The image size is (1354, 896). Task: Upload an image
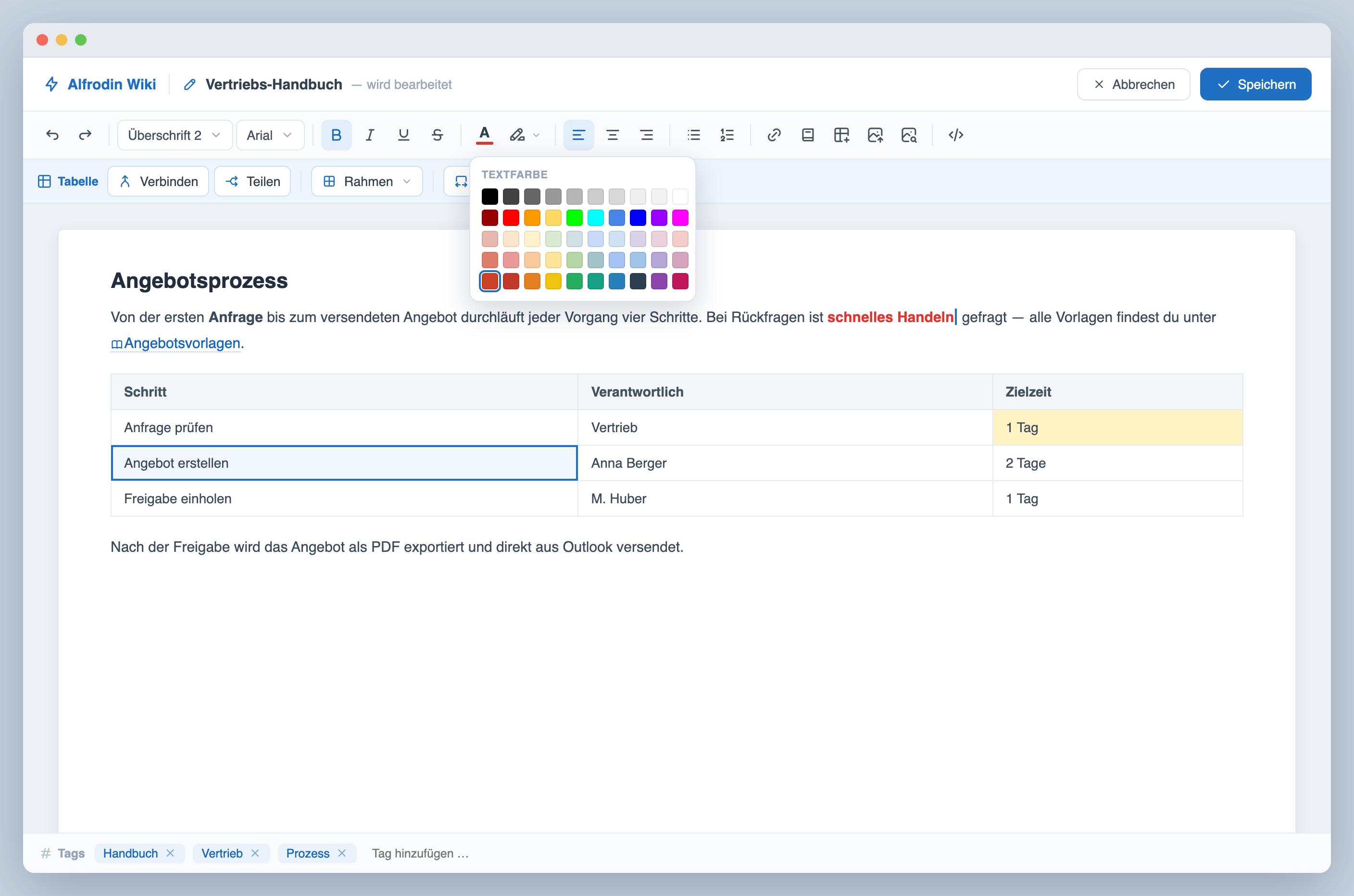[875, 135]
